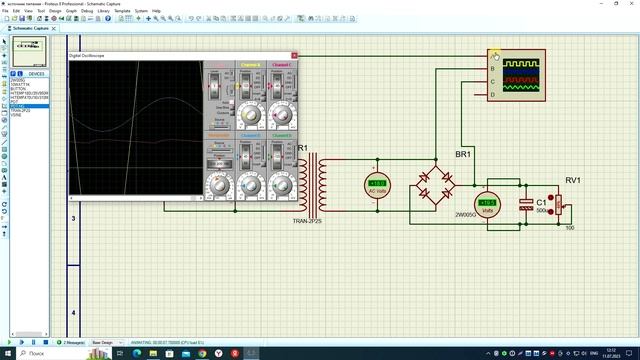
Task: Open the Debug menu
Action: point(87,11)
